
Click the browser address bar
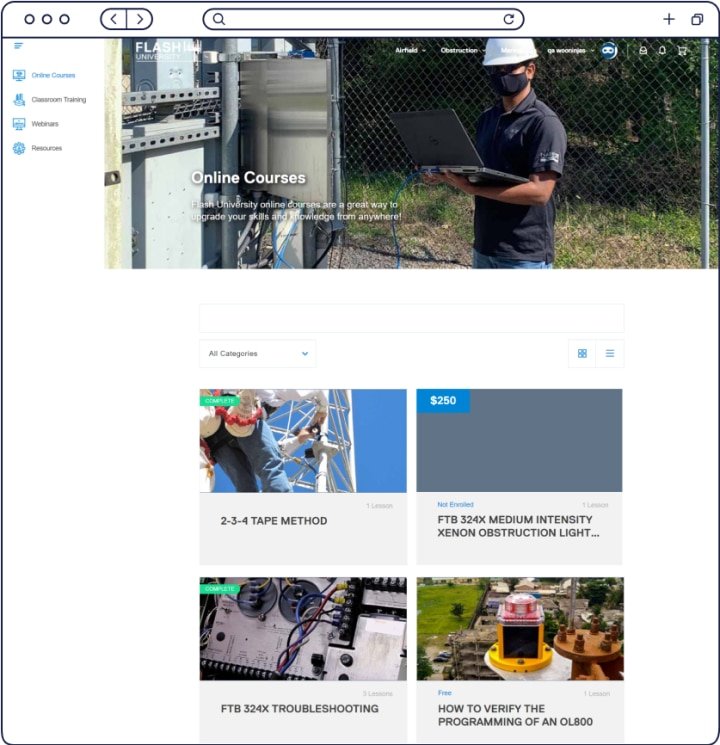(x=364, y=19)
